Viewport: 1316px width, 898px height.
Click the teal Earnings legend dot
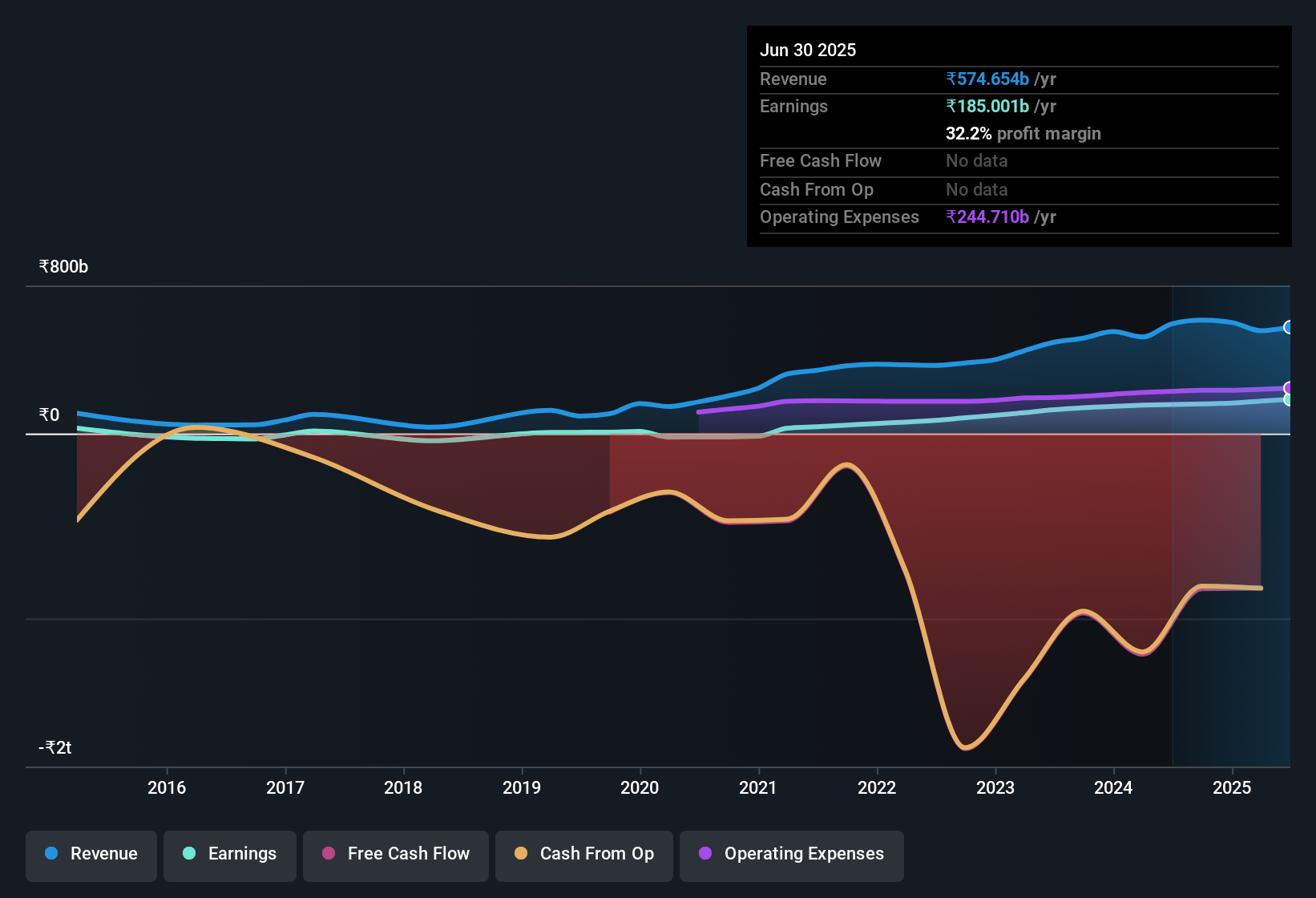[189, 854]
